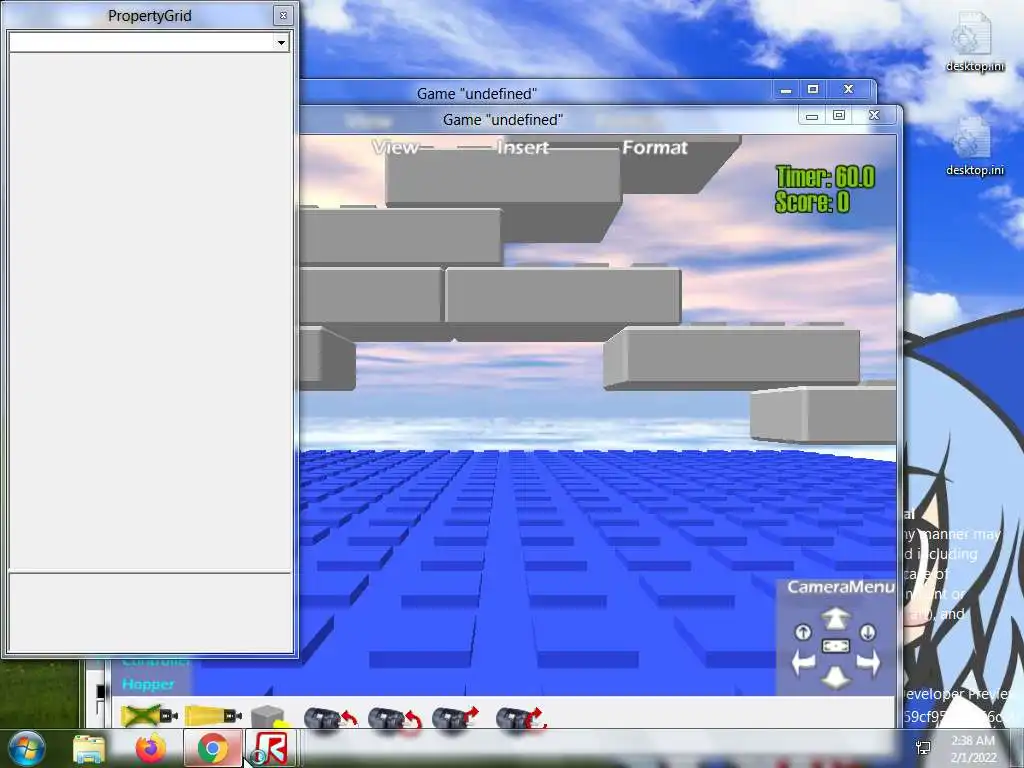This screenshot has height=768, width=1024.
Task: Open network status tray icon
Action: (x=923, y=748)
